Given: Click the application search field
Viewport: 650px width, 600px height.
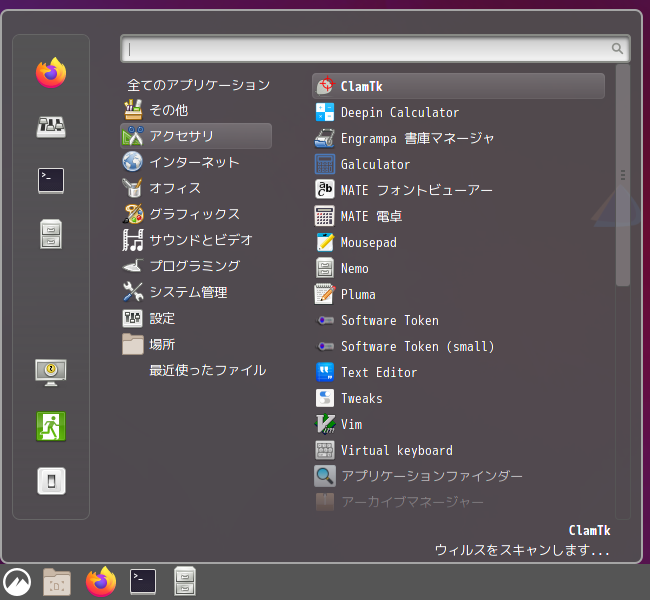Looking at the screenshot, I should tap(375, 49).
